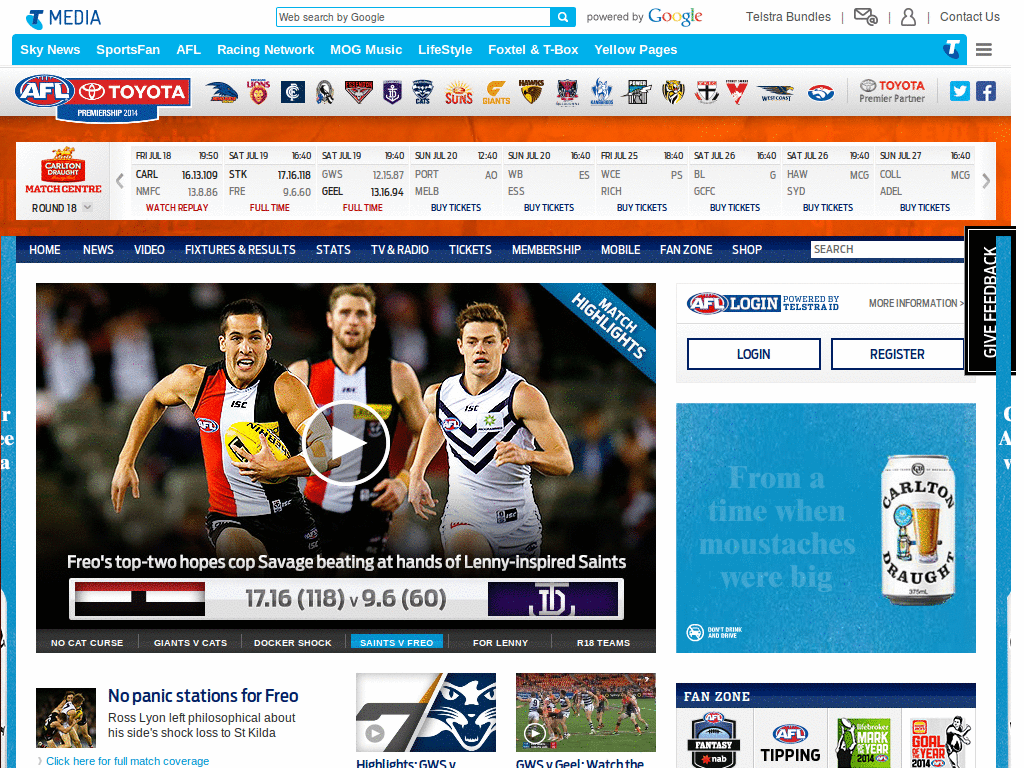Open the user account profile icon
Viewport: 1024px width, 768px height.
coord(908,17)
